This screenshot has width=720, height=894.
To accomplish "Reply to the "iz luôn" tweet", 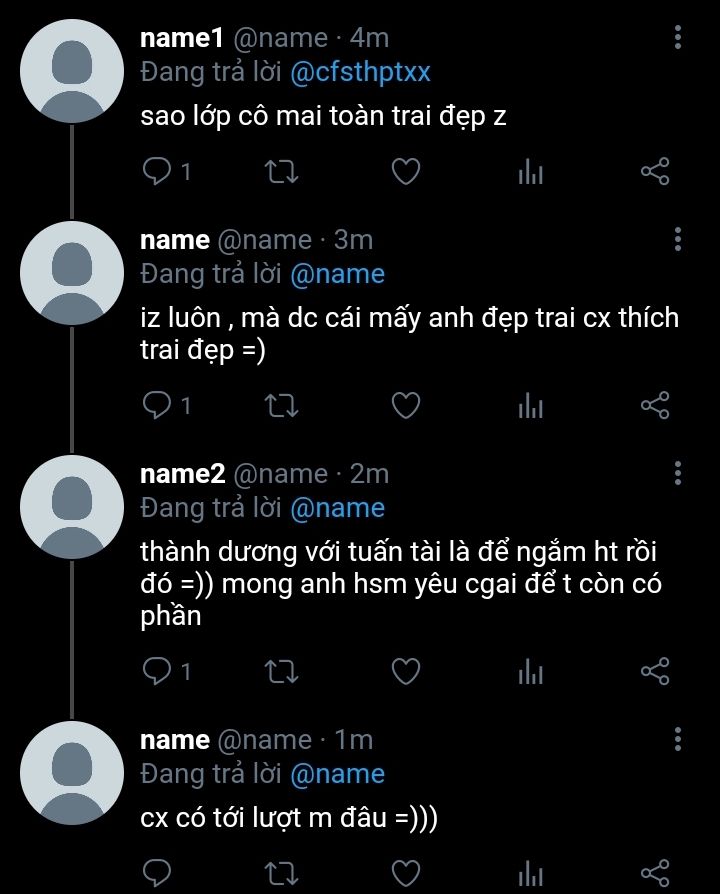I will [x=157, y=405].
